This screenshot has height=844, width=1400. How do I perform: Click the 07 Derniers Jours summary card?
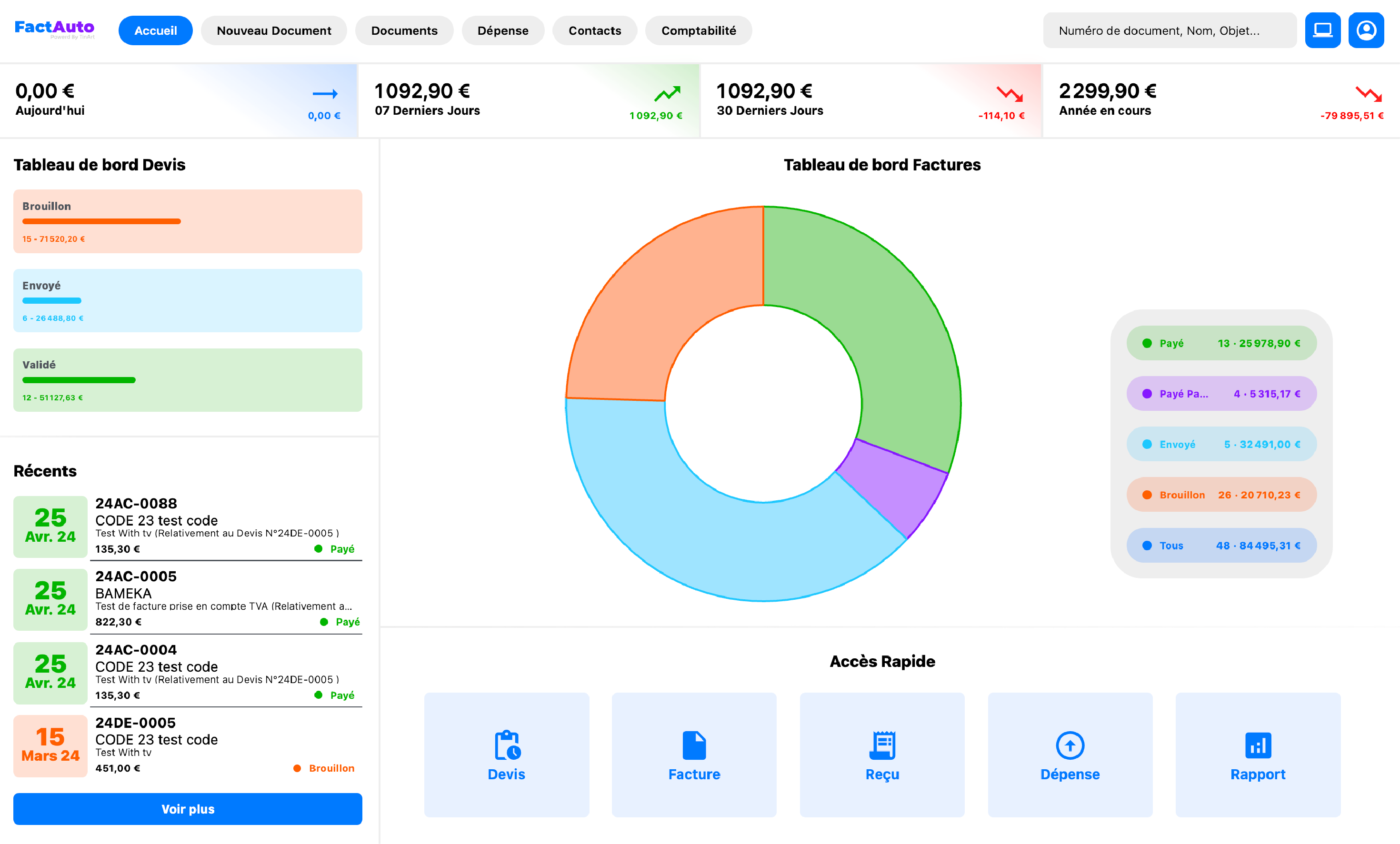tap(529, 100)
